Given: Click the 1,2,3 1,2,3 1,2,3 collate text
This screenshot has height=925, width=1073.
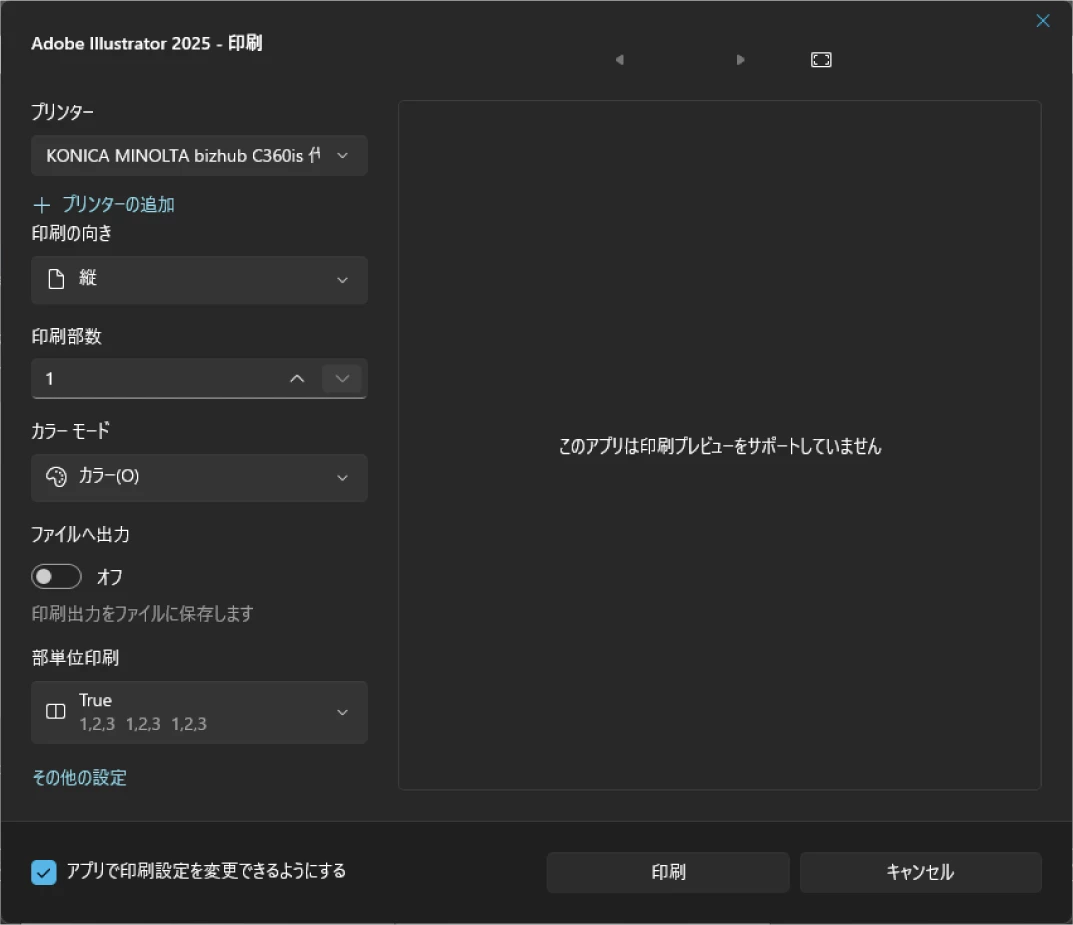Looking at the screenshot, I should [x=143, y=724].
